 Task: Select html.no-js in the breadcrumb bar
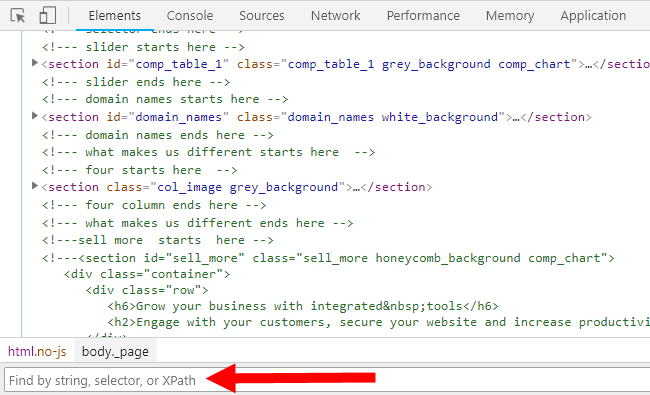(37, 351)
